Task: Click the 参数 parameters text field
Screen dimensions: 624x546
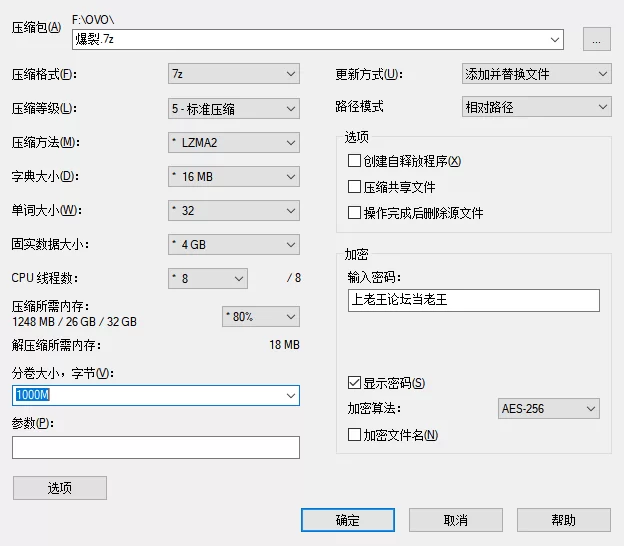Action: tap(156, 447)
